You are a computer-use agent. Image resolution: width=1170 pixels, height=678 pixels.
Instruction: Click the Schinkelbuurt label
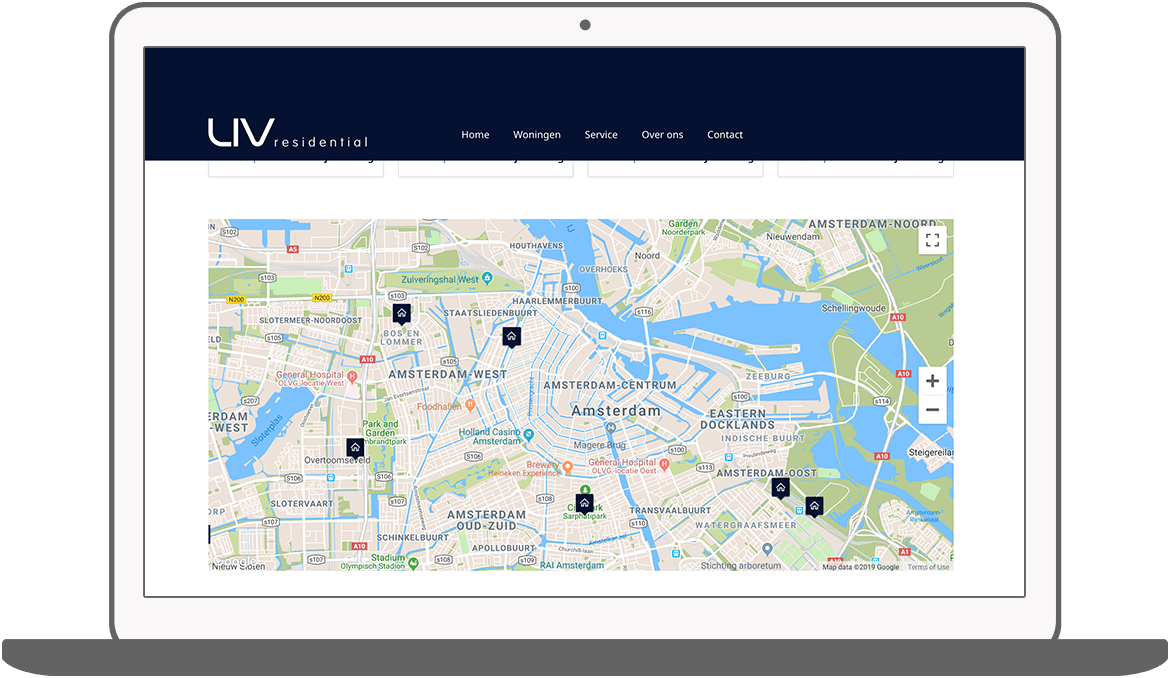pos(413,538)
